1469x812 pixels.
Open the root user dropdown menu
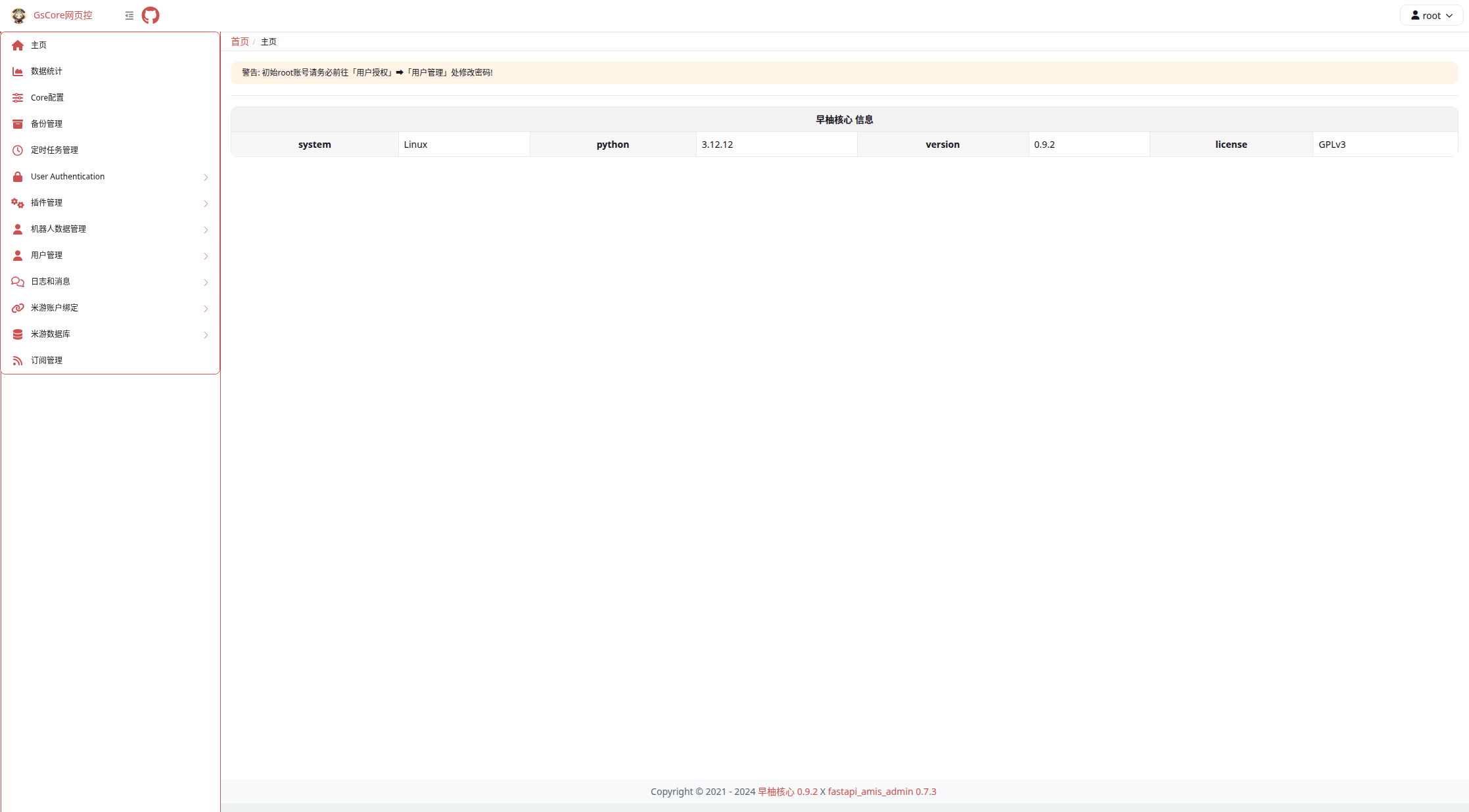1431,15
